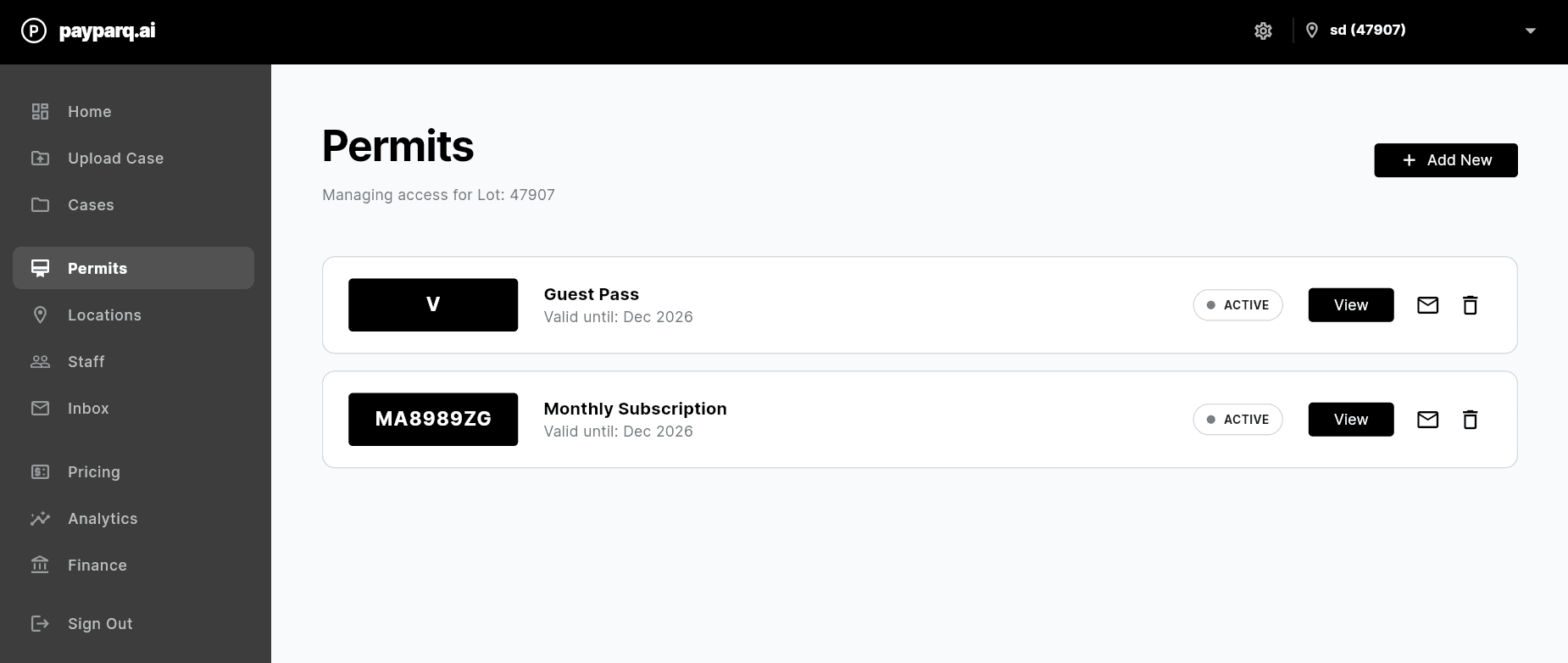Open the Upload Case icon in sidebar
This screenshot has height=663, width=1568.
pyautogui.click(x=40, y=158)
